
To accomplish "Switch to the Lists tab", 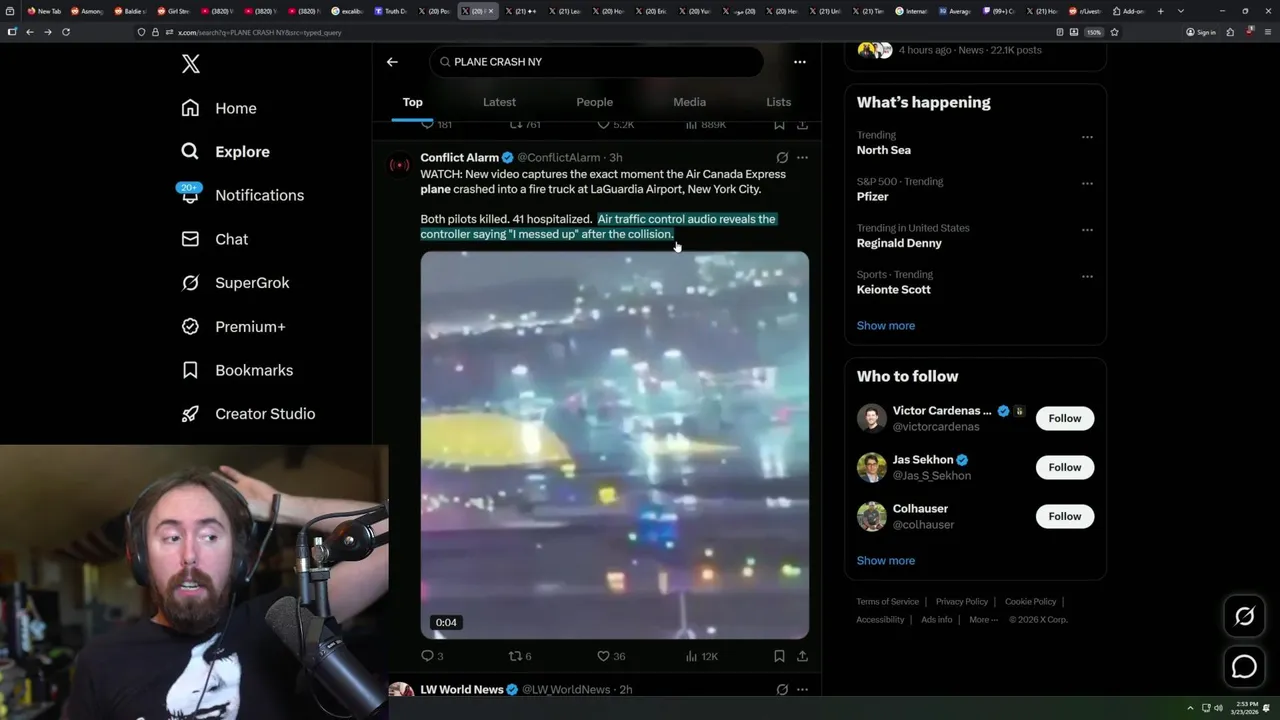I will click(778, 102).
